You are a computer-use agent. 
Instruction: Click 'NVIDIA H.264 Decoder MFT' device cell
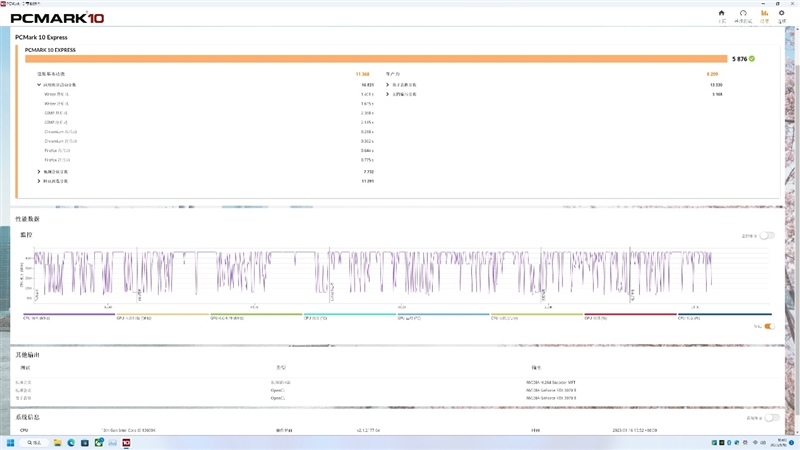(x=551, y=382)
